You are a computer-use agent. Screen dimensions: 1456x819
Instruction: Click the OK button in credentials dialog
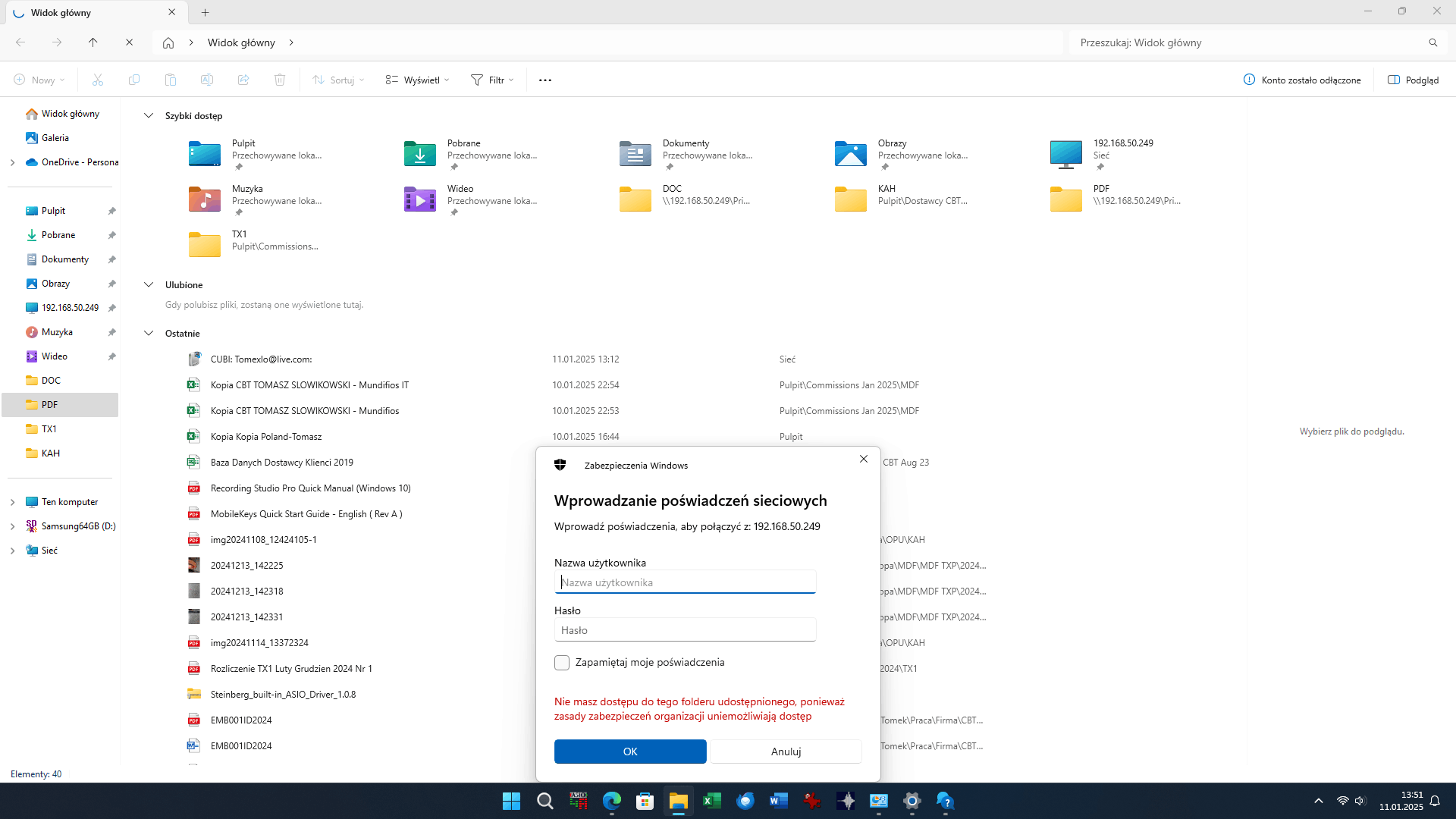pos(630,752)
